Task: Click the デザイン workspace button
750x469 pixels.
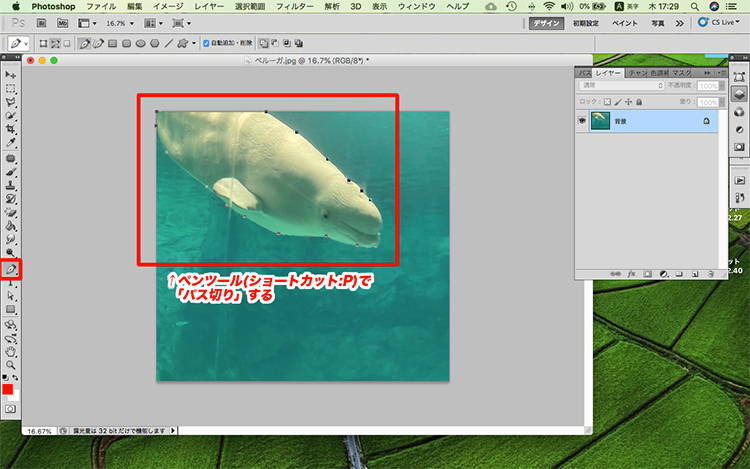Action: tap(547, 22)
